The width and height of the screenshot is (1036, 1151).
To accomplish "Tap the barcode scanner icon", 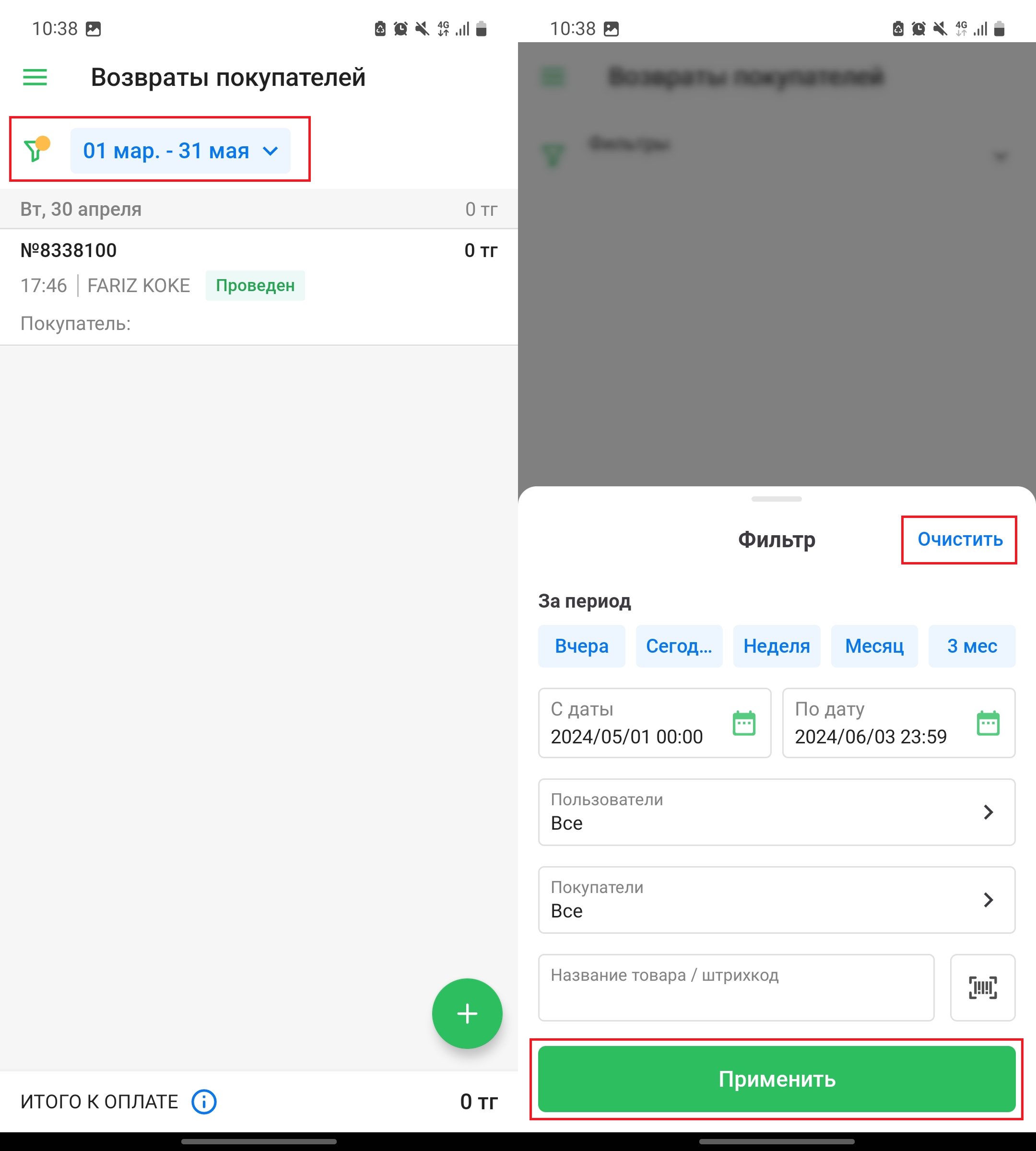I will pos(983,987).
